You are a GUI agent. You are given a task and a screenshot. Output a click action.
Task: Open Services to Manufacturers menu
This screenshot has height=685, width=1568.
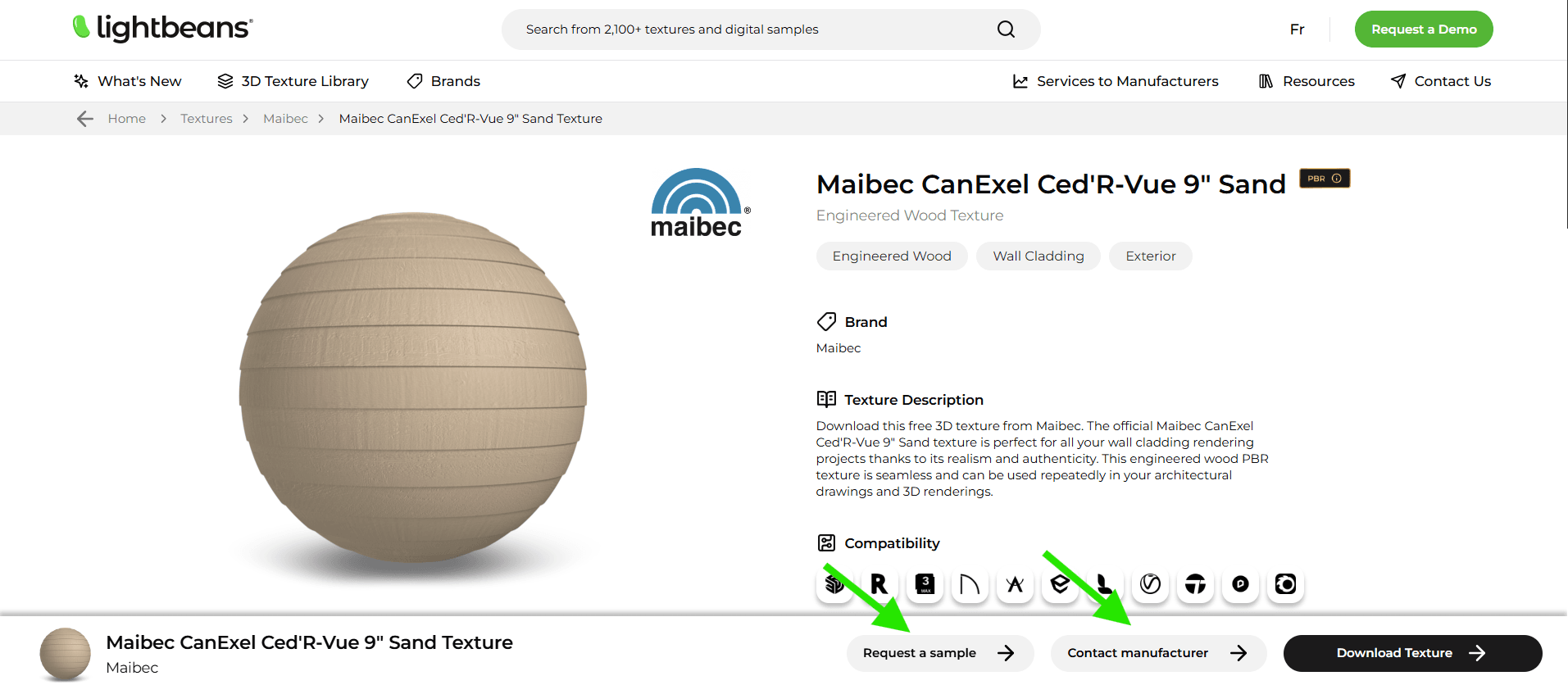coord(1116,81)
